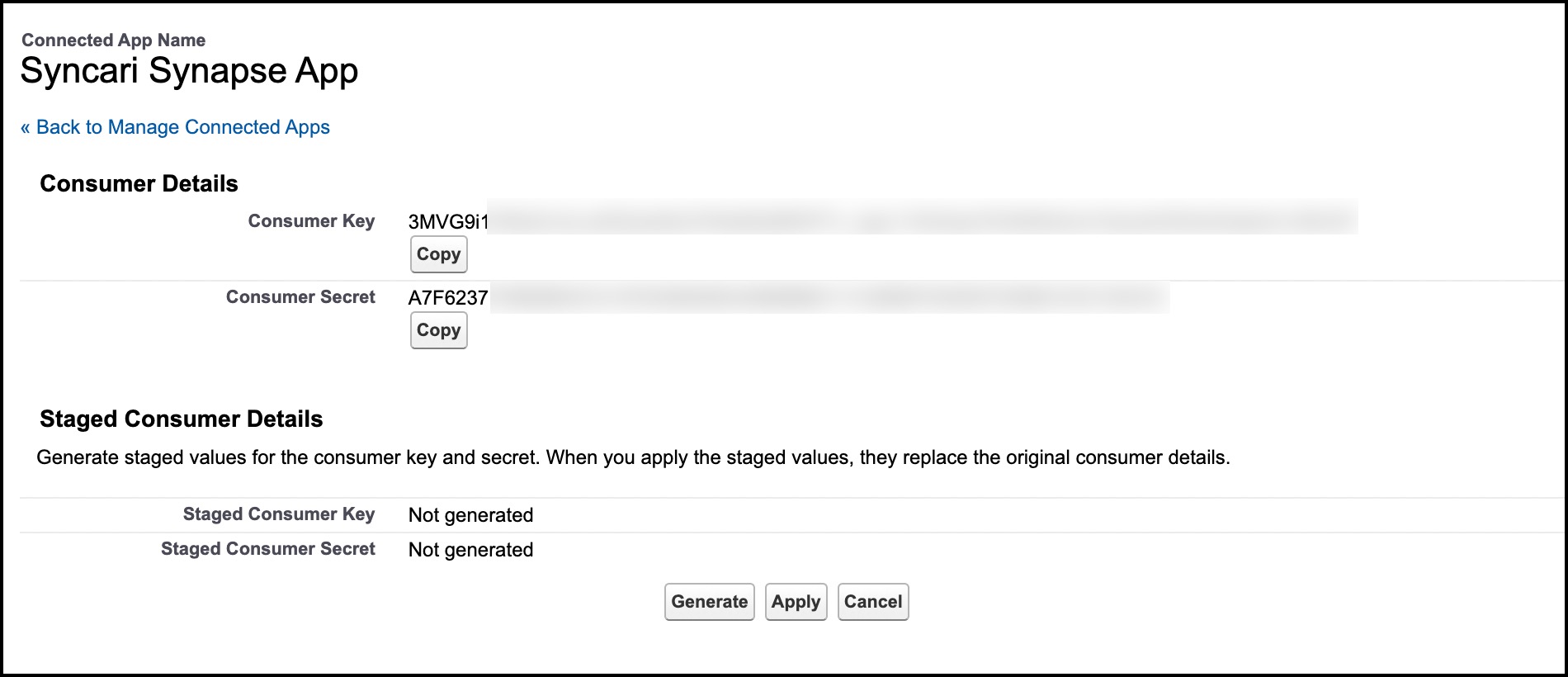The width and height of the screenshot is (1568, 677).
Task: Cancel the staged consumer changes
Action: pyautogui.click(x=872, y=602)
